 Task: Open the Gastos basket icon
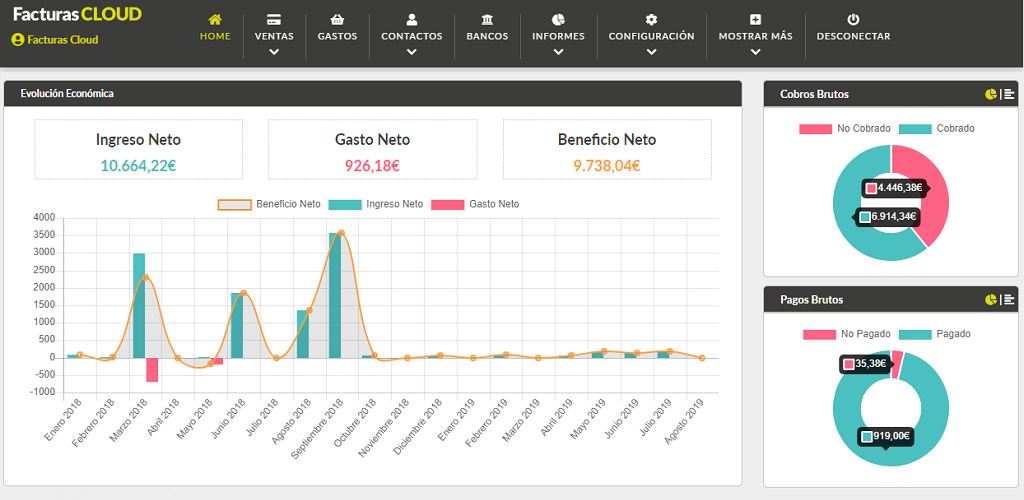tap(337, 20)
